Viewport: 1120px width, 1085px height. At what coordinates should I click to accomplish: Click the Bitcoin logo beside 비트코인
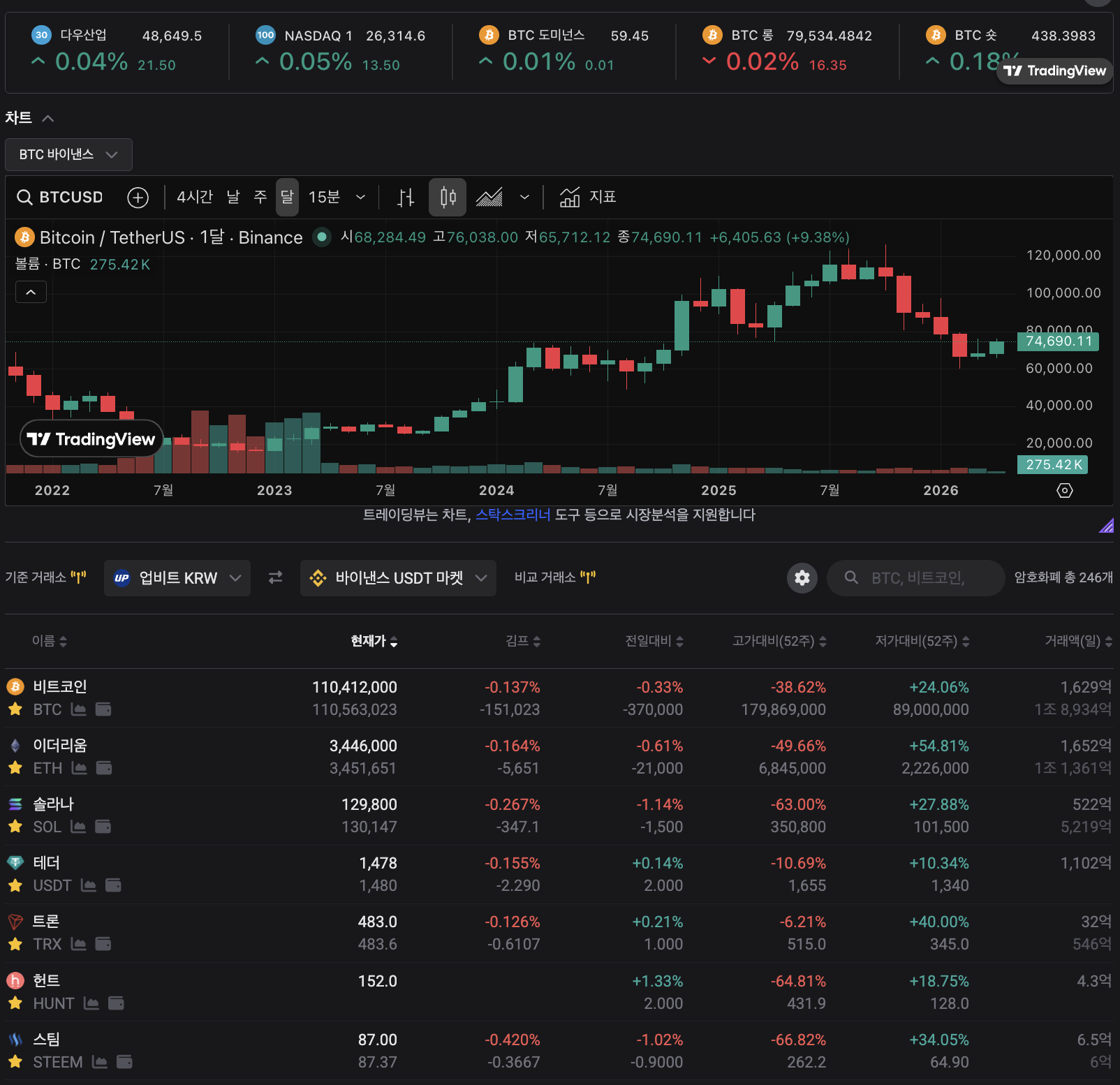click(x=15, y=687)
